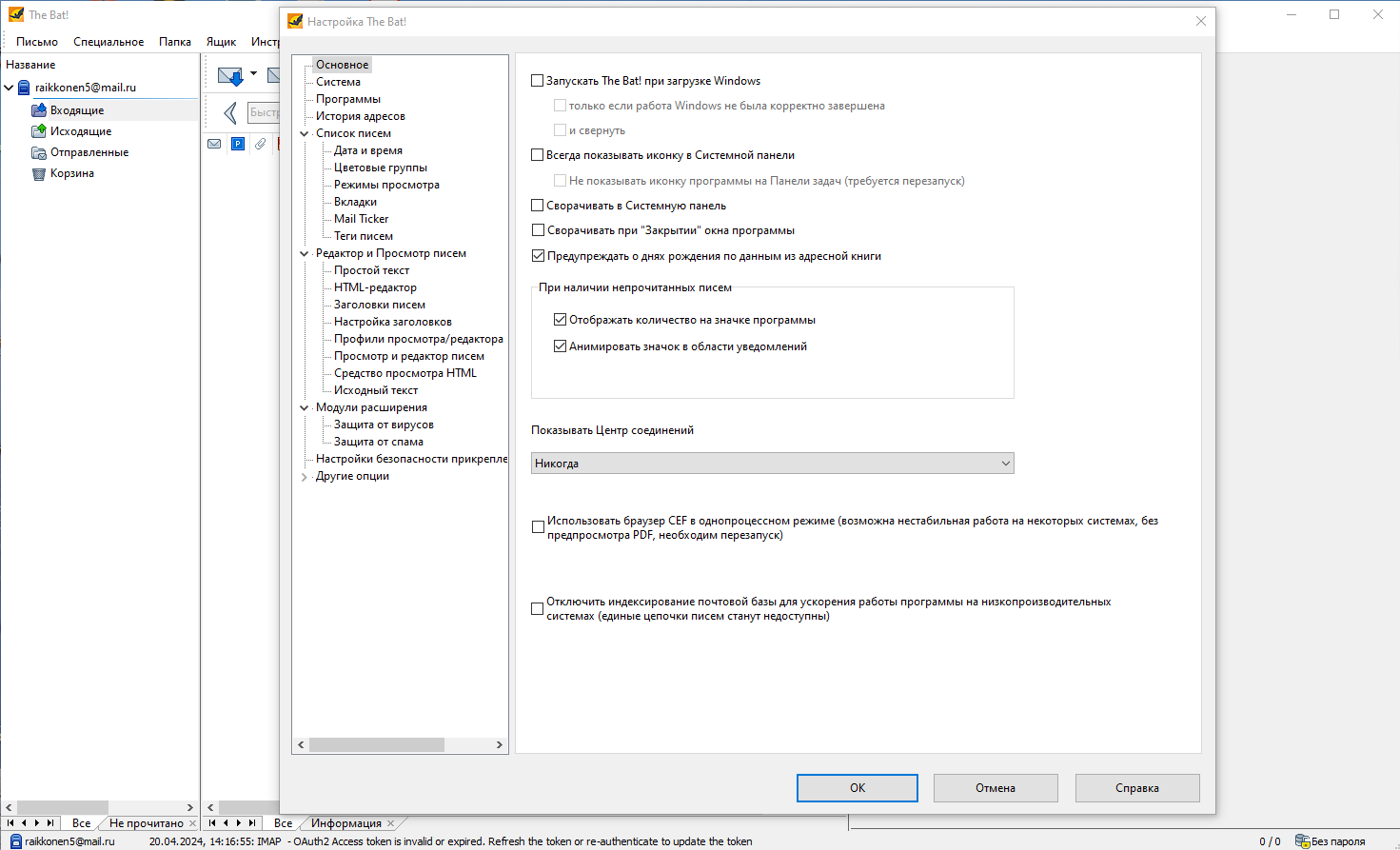Click the Отмена button
Image resolution: width=1400 pixels, height=850 pixels.
pos(996,788)
